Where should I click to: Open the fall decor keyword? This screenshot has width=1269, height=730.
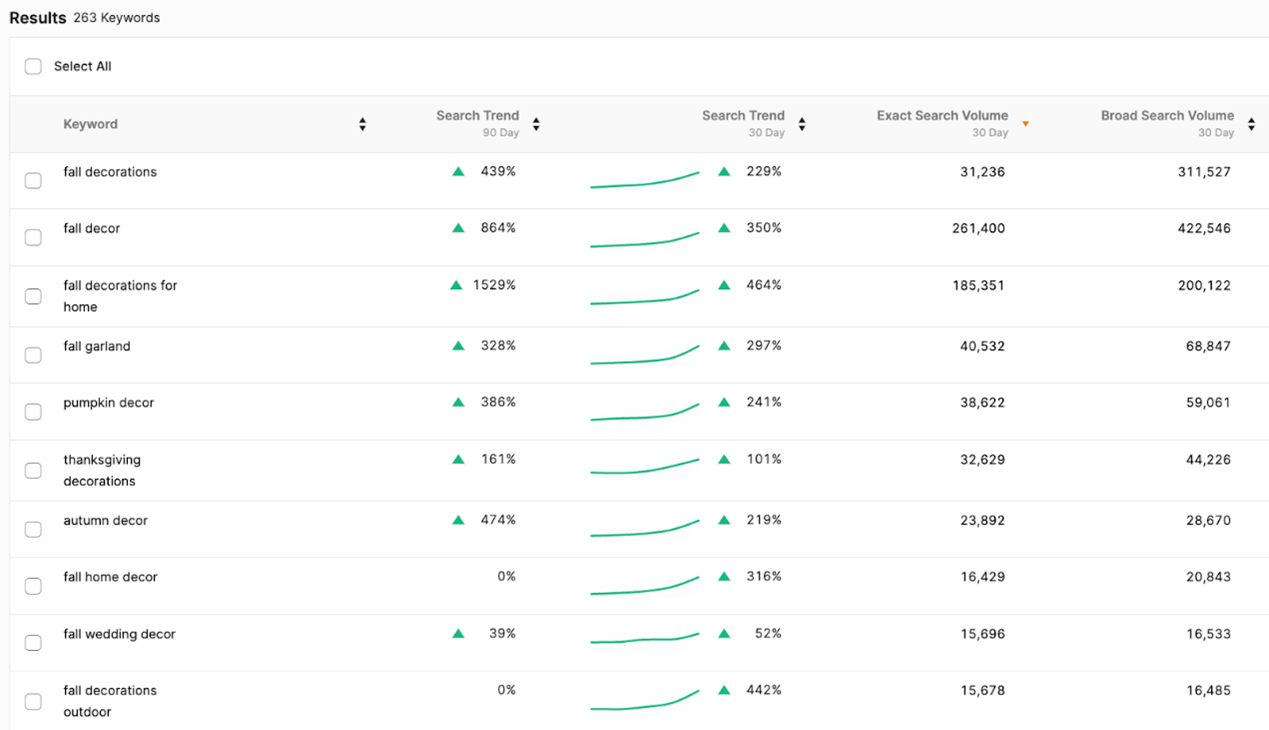91,228
